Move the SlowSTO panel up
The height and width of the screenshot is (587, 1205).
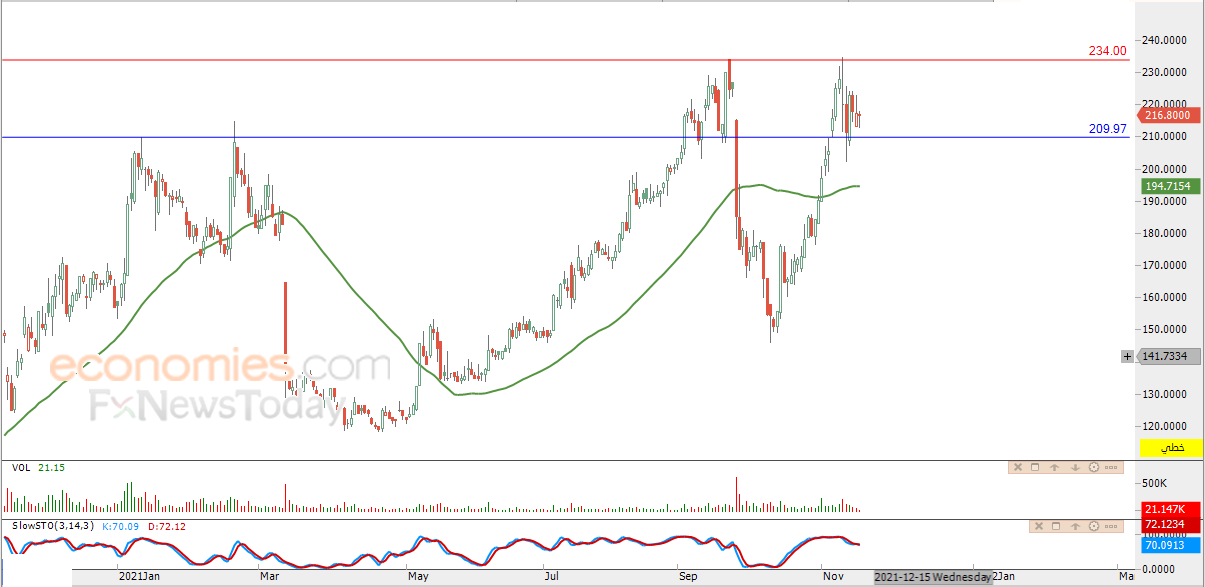1074,526
